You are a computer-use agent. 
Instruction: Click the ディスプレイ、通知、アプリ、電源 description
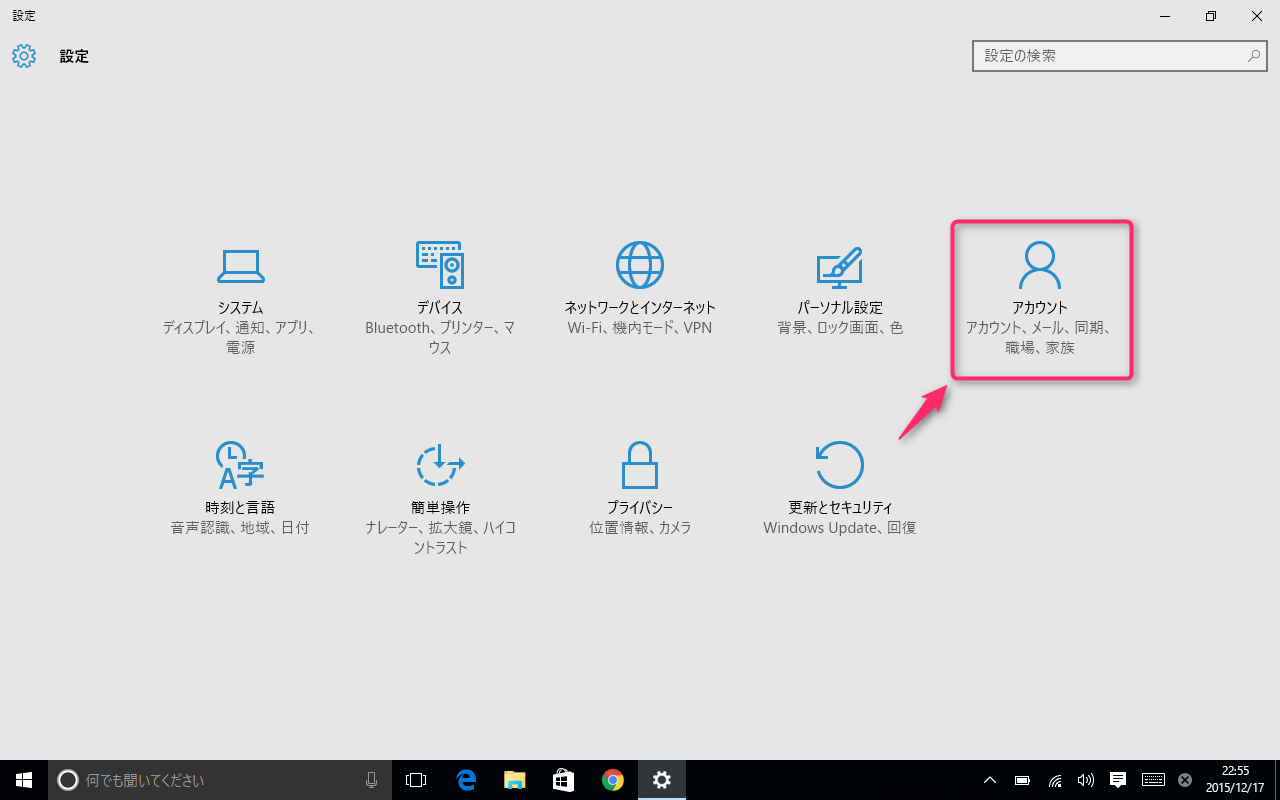pyautogui.click(x=240, y=338)
